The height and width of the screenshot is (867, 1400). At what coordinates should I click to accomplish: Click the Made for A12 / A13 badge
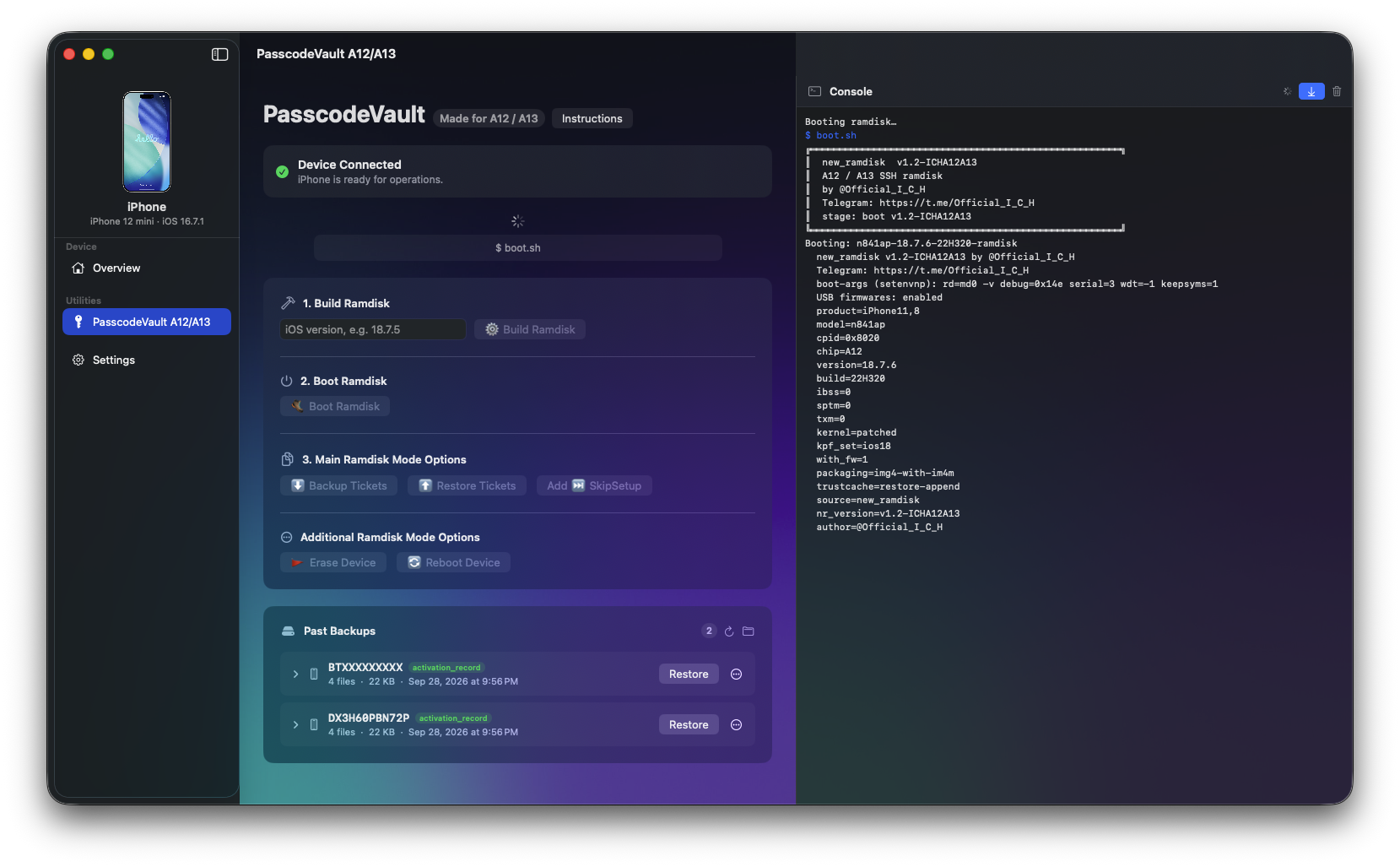489,118
